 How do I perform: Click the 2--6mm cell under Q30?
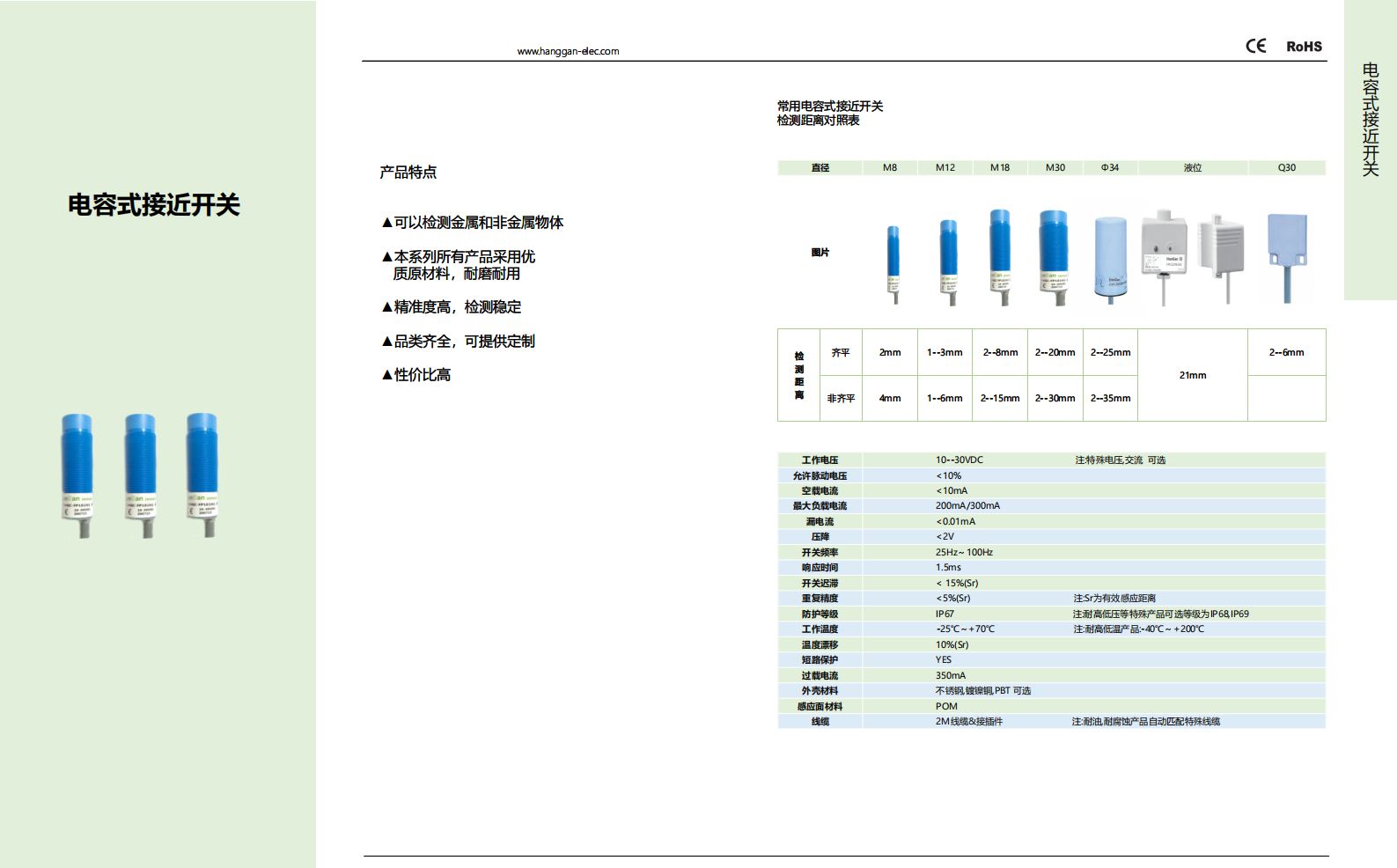(x=1286, y=352)
